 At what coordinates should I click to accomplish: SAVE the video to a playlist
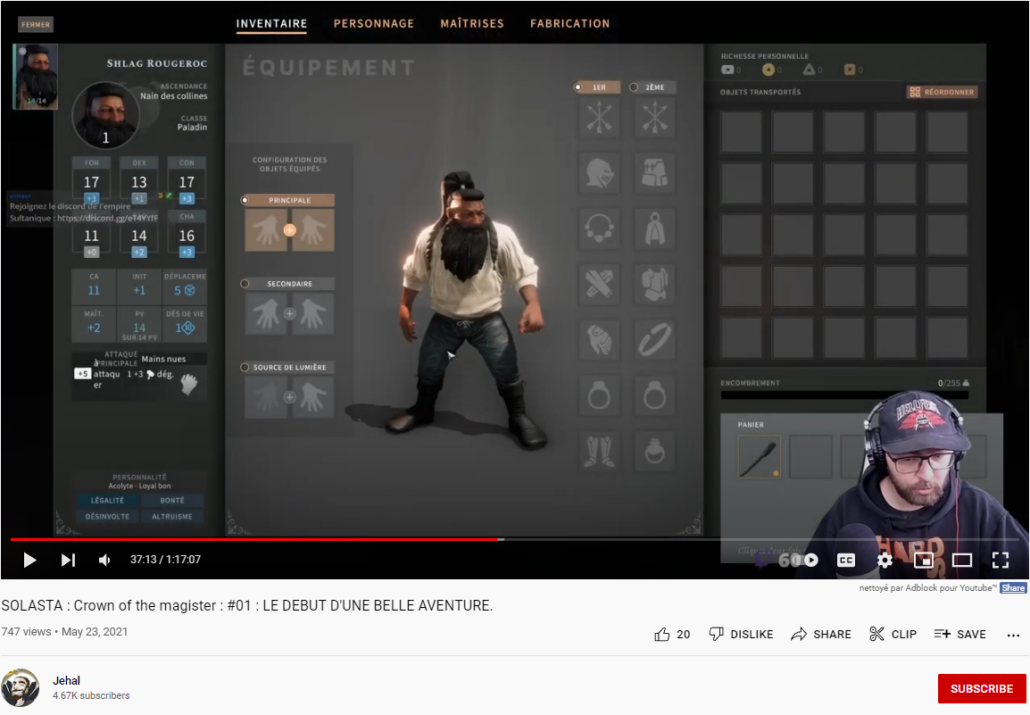pos(960,634)
